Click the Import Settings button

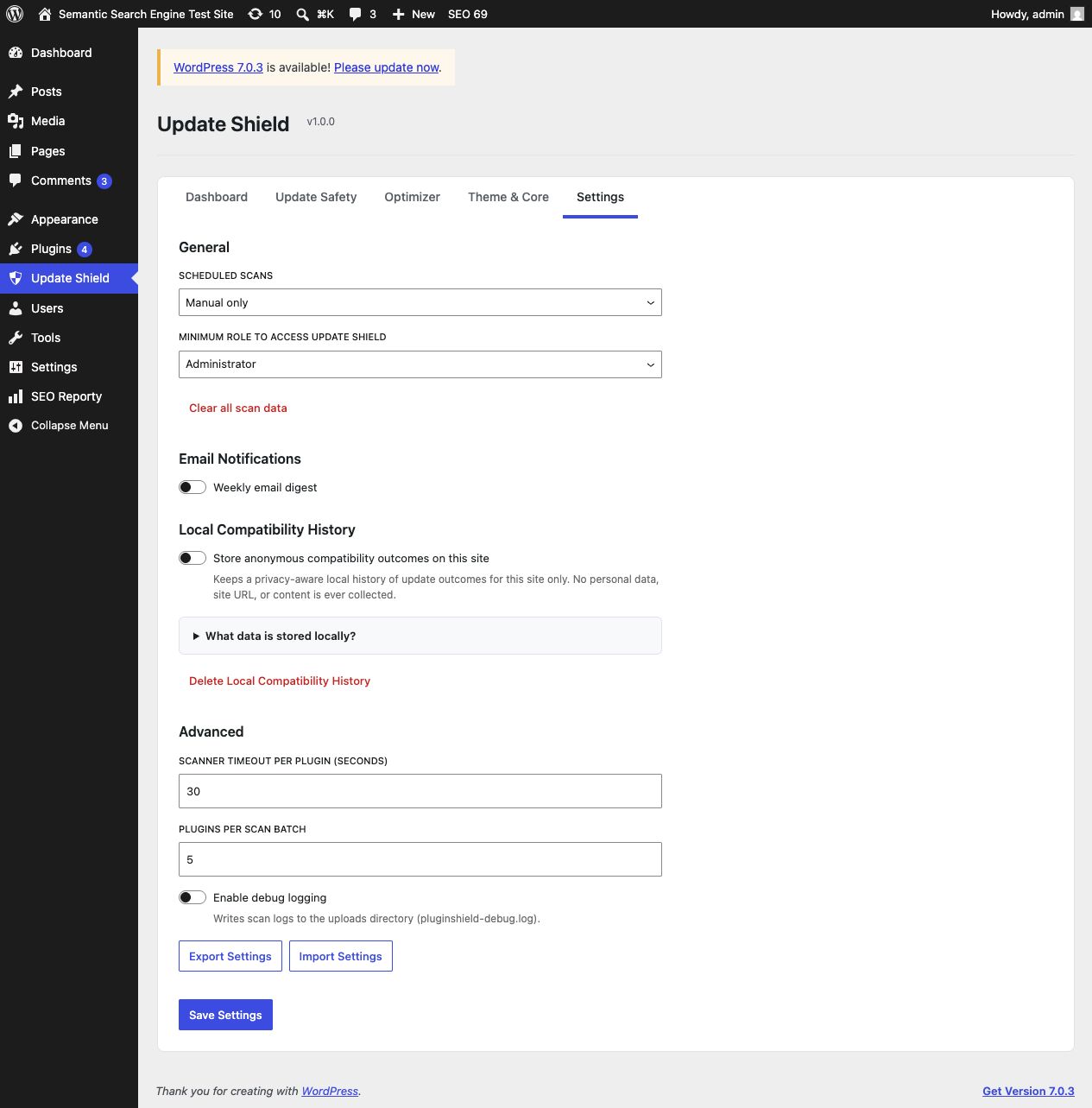point(341,956)
